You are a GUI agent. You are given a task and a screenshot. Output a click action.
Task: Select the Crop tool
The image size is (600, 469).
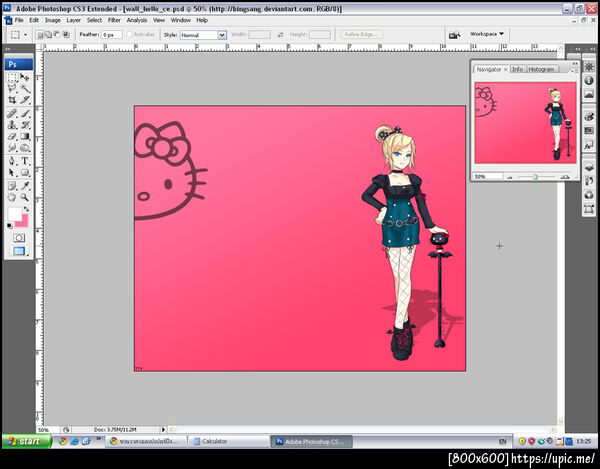(12, 100)
